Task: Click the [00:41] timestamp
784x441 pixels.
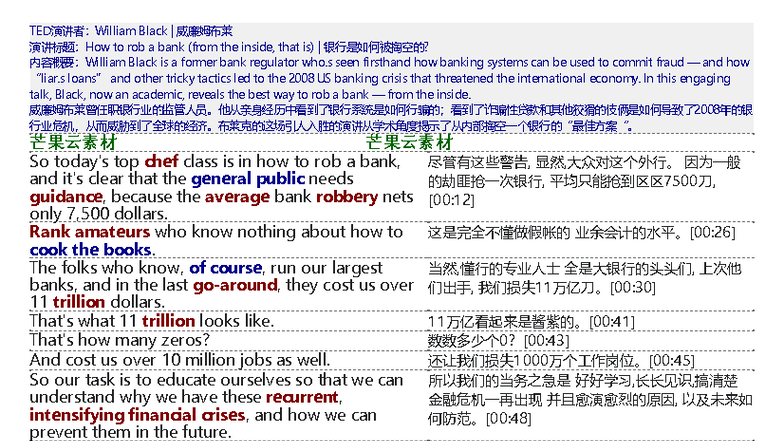Action: coord(612,322)
